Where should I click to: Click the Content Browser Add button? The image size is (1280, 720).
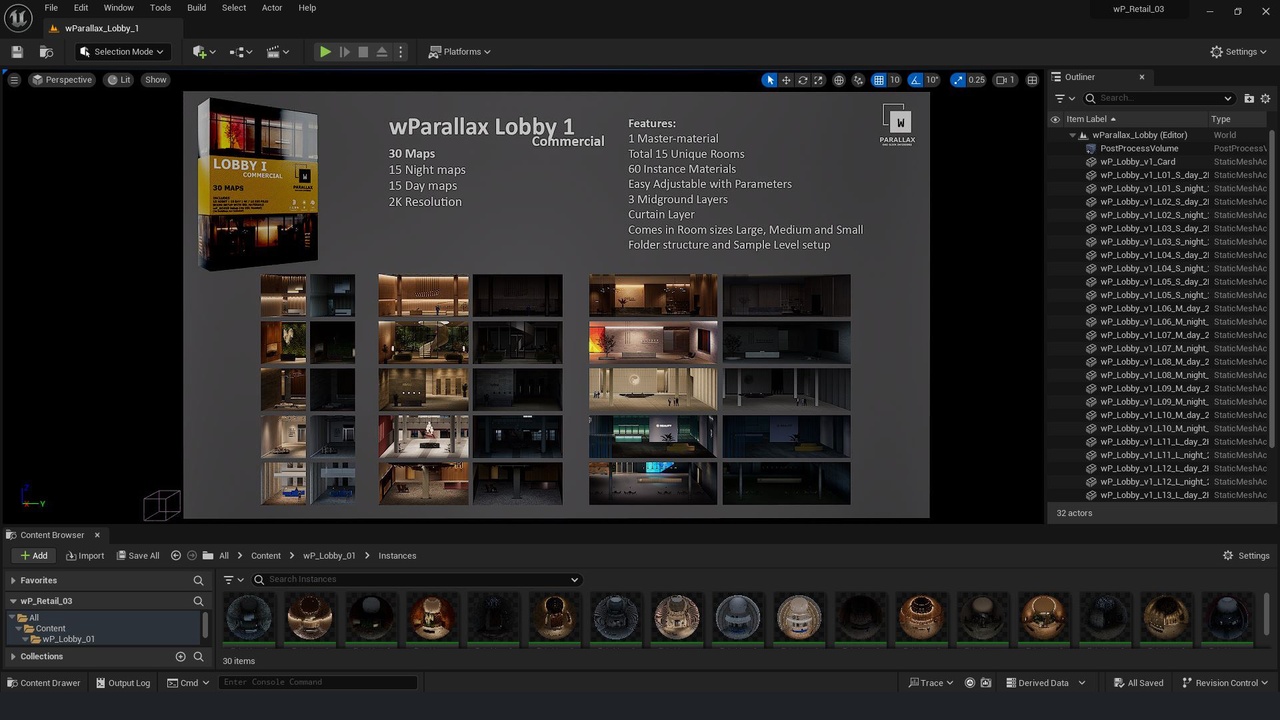(x=33, y=556)
